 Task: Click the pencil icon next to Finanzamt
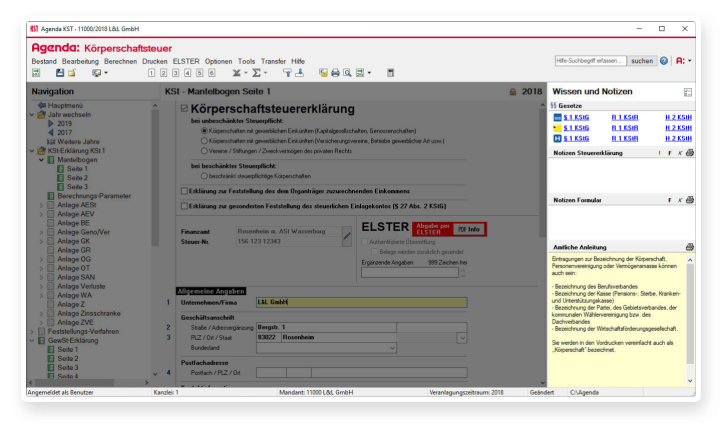click(347, 235)
